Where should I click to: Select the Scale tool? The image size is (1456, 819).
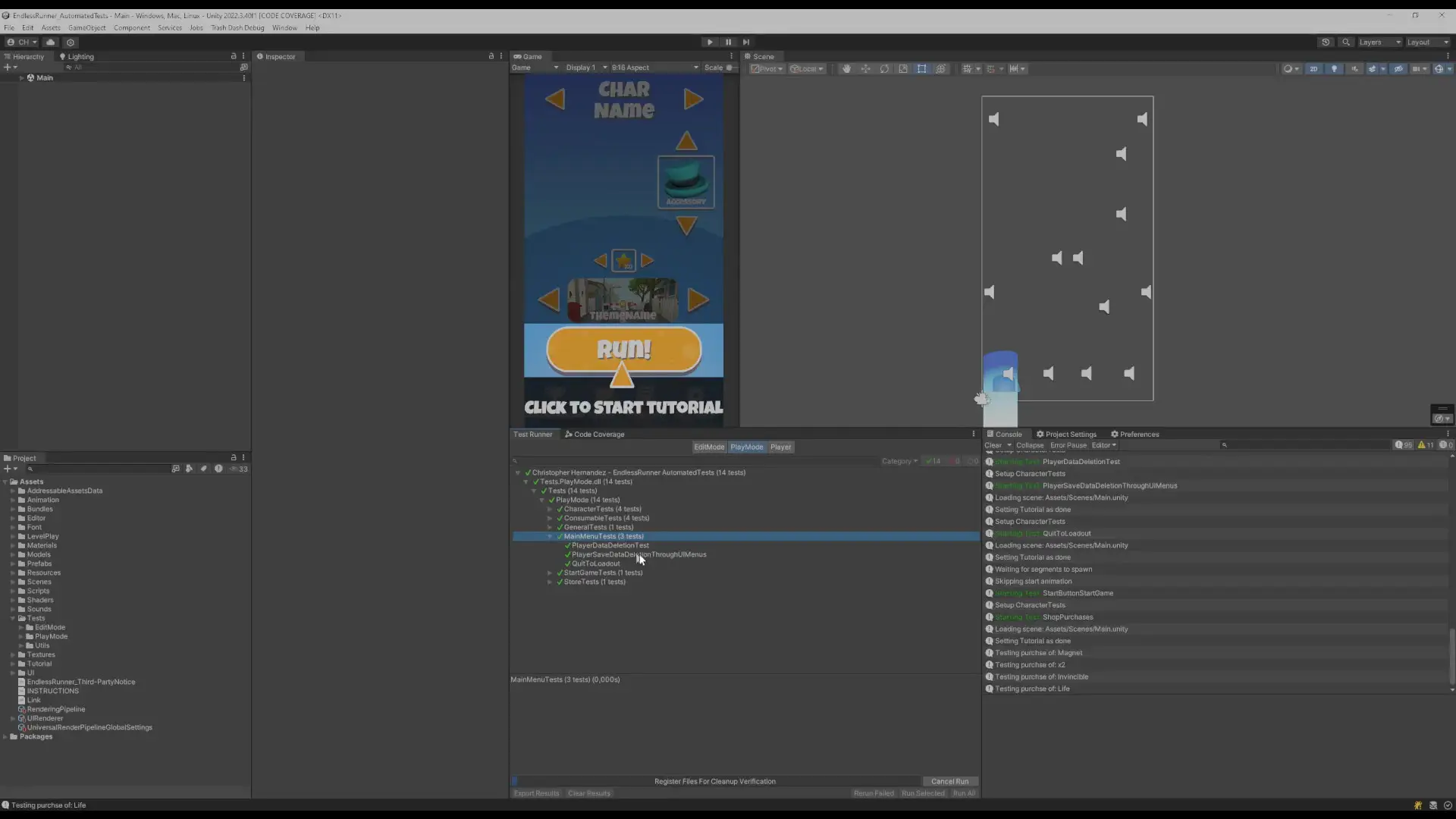coord(903,69)
